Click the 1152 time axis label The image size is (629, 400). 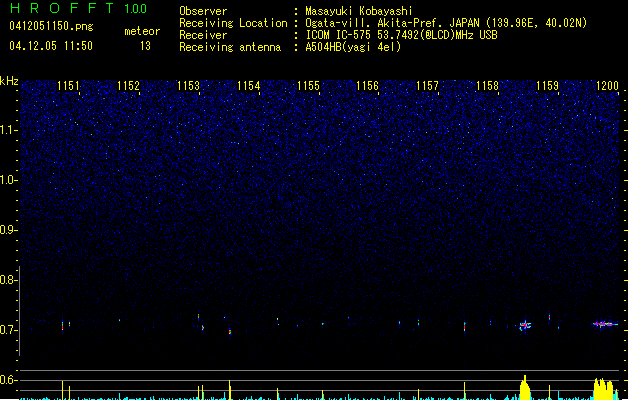pyautogui.click(x=128, y=86)
